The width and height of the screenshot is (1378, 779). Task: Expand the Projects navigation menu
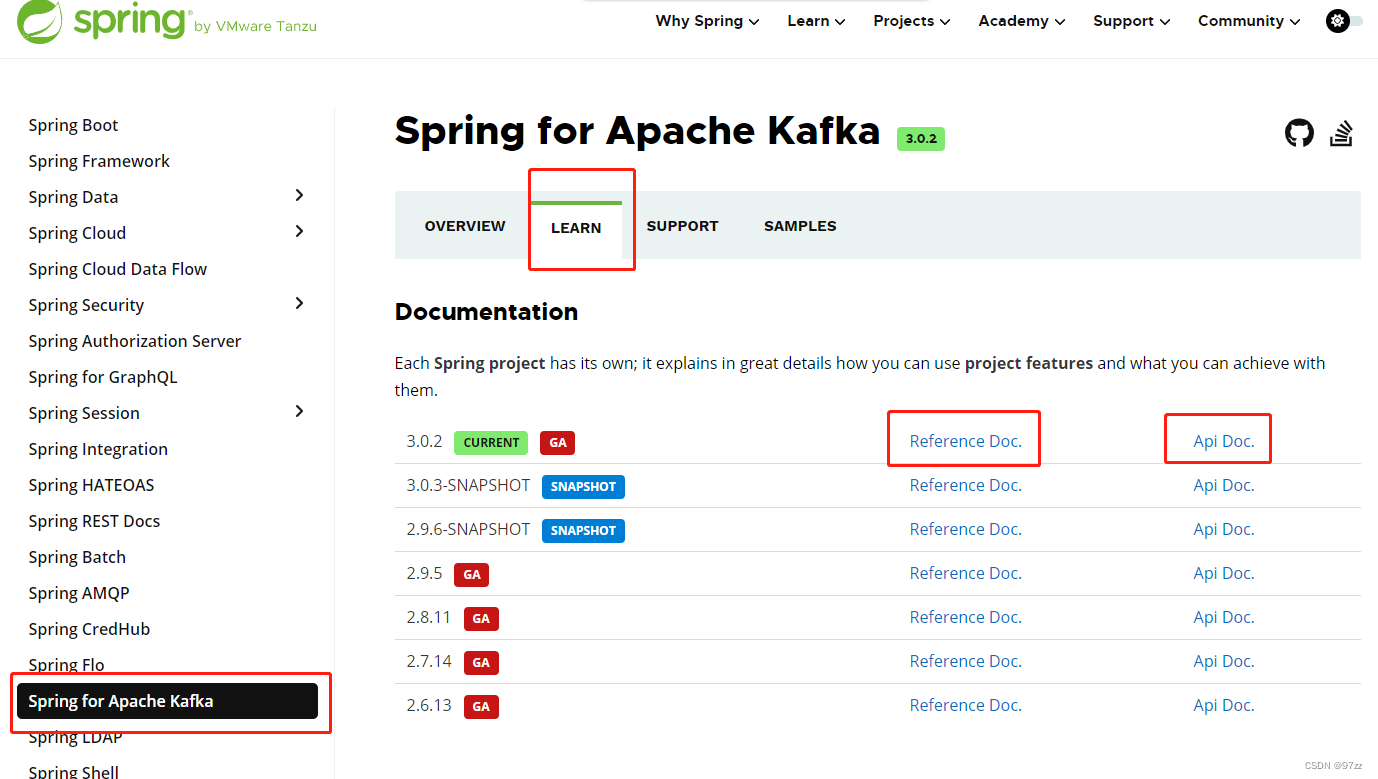tap(912, 21)
